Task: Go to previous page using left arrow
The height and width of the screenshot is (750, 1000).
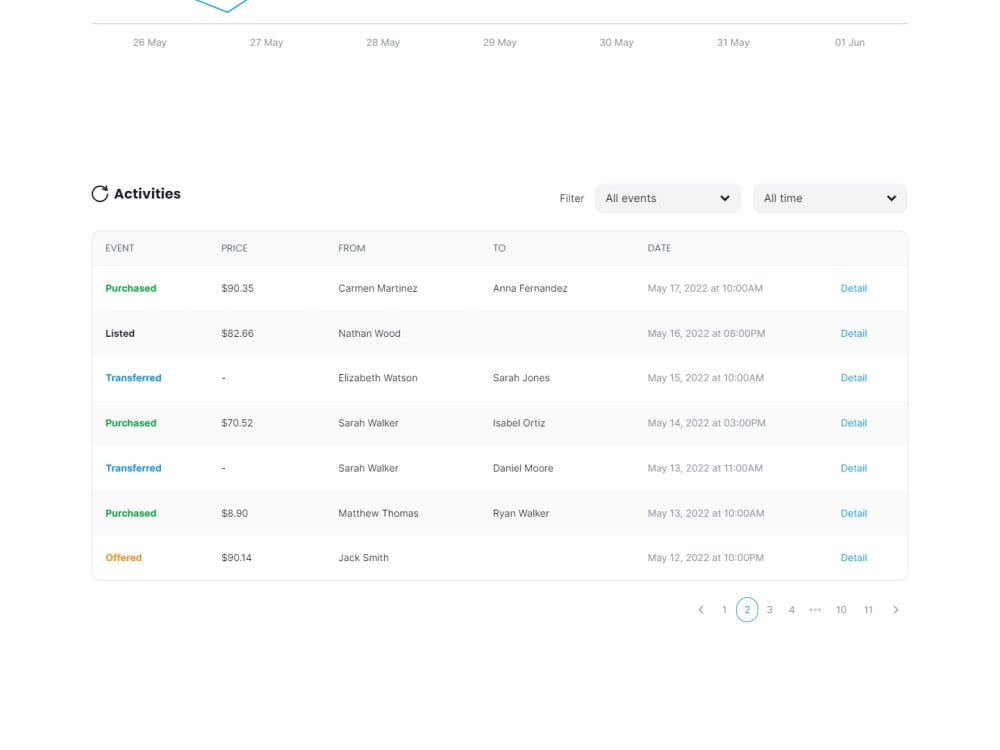Action: pyautogui.click(x=701, y=609)
